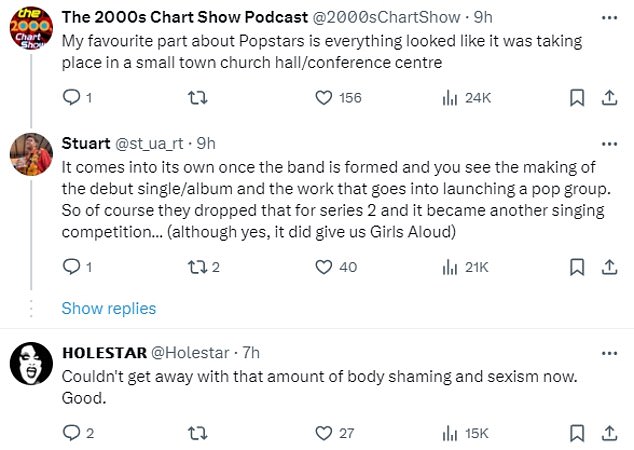This screenshot has height=450, width=634.
Task: Bookmark the 2000s Chart Show Podcast tweet
Action: [577, 97]
